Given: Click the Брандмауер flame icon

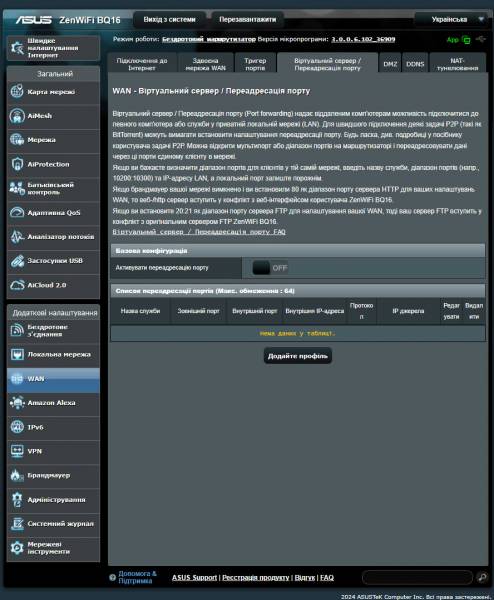Looking at the screenshot, I should [17, 475].
